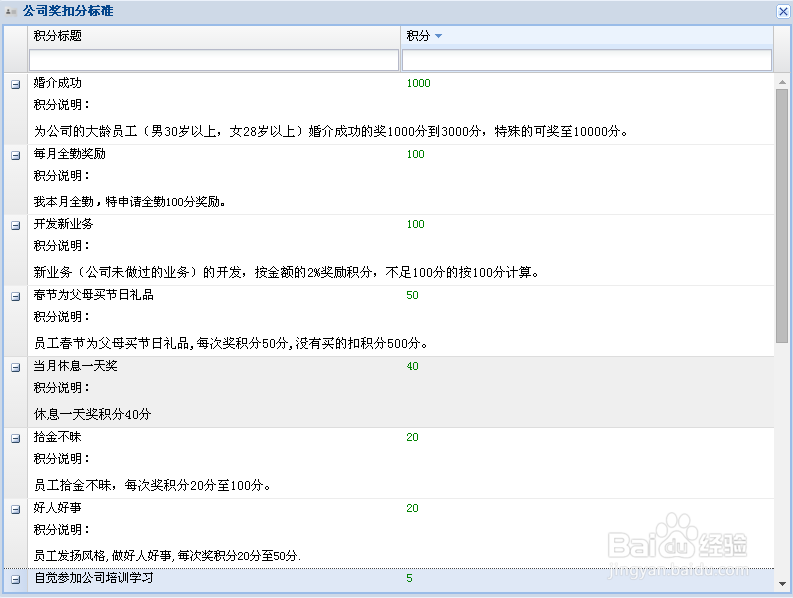Focus the 积分 filter input box
This screenshot has width=793, height=598.
[x=587, y=60]
